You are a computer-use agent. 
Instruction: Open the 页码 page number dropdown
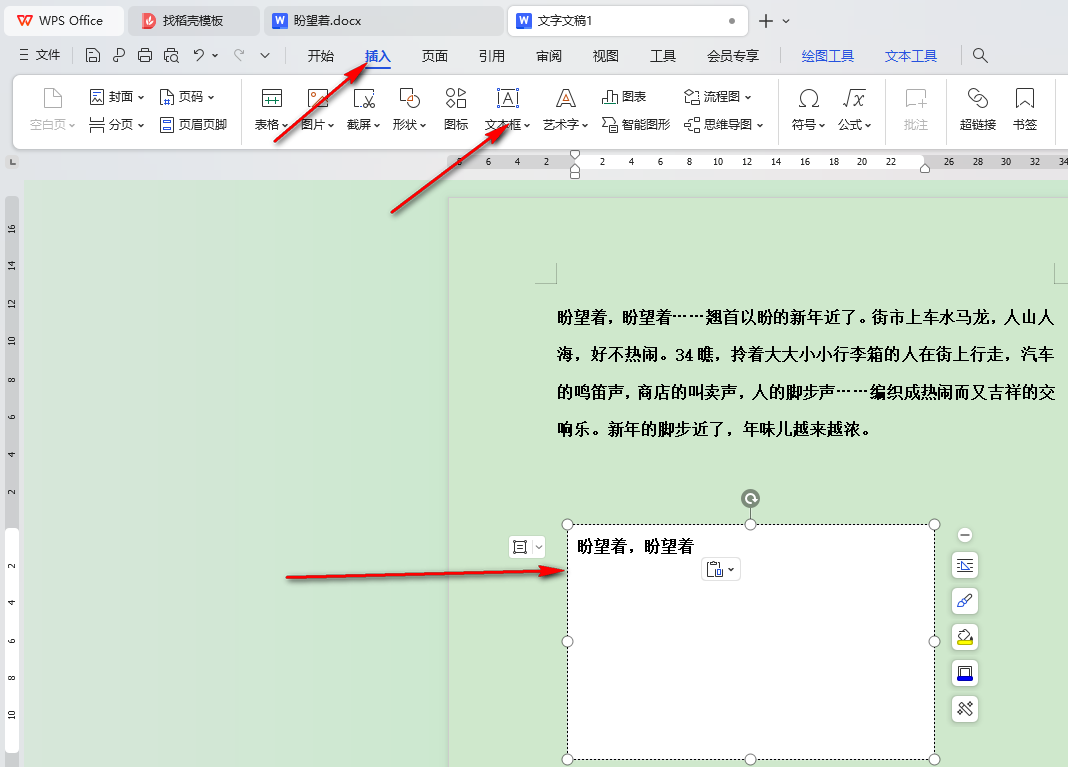pyautogui.click(x=187, y=97)
